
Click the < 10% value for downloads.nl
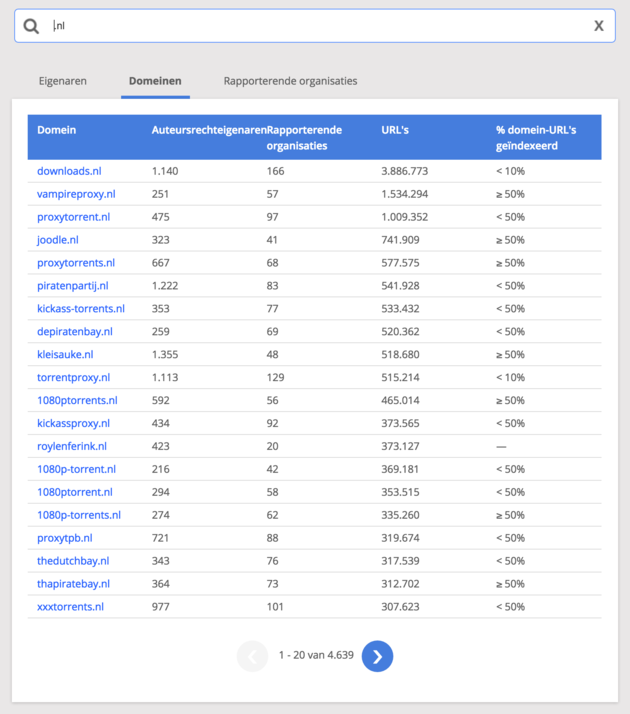(510, 171)
